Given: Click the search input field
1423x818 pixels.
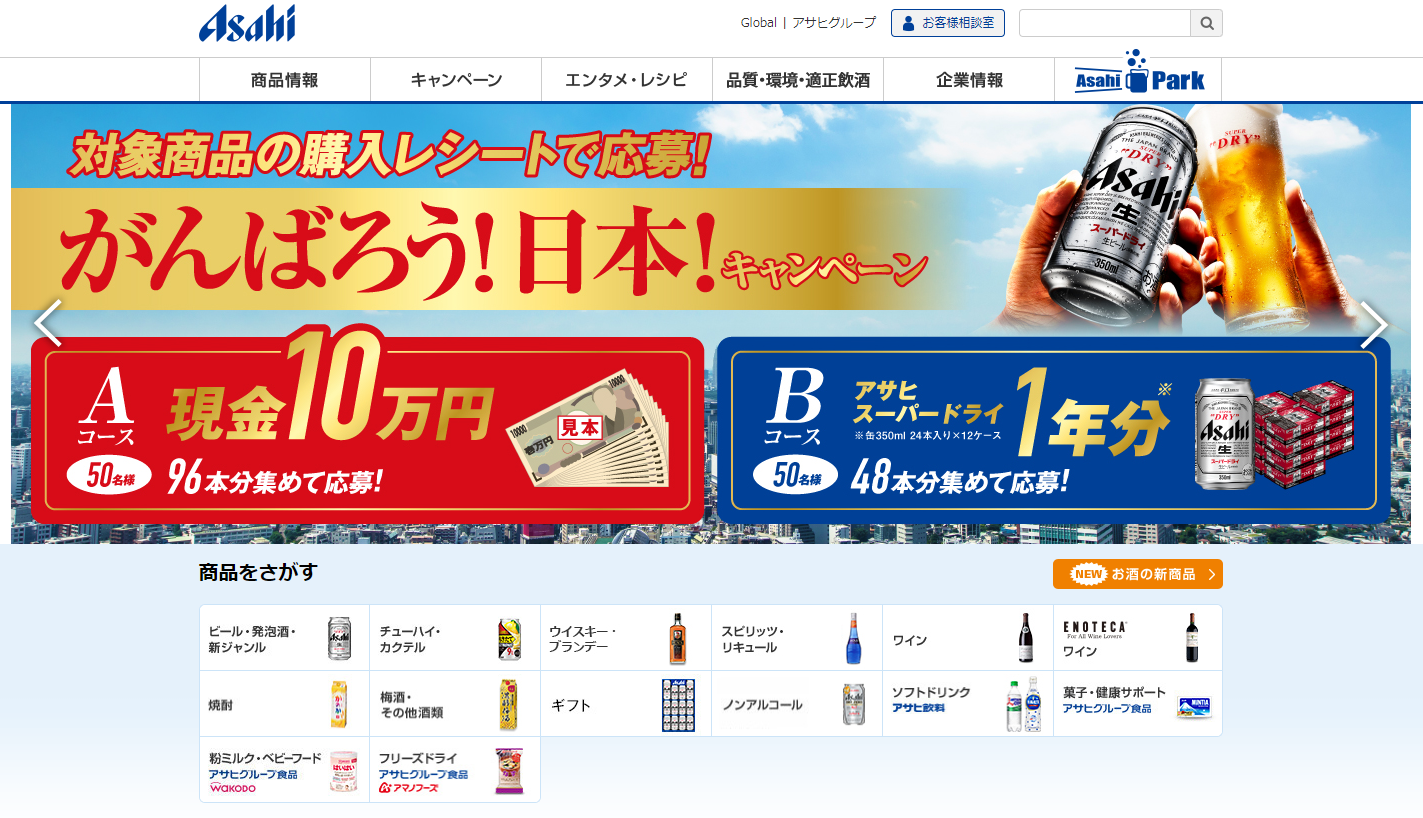Looking at the screenshot, I should pos(1104,23).
